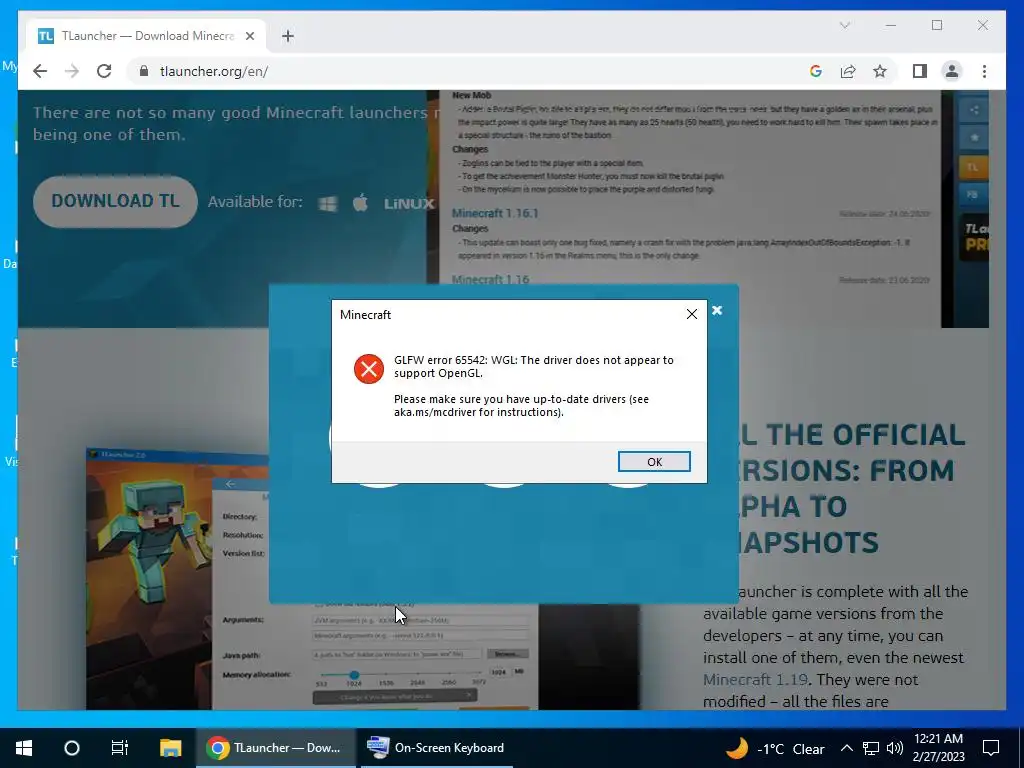Open Cortana search circle on taskbar
The width and height of the screenshot is (1024, 768).
click(72, 748)
